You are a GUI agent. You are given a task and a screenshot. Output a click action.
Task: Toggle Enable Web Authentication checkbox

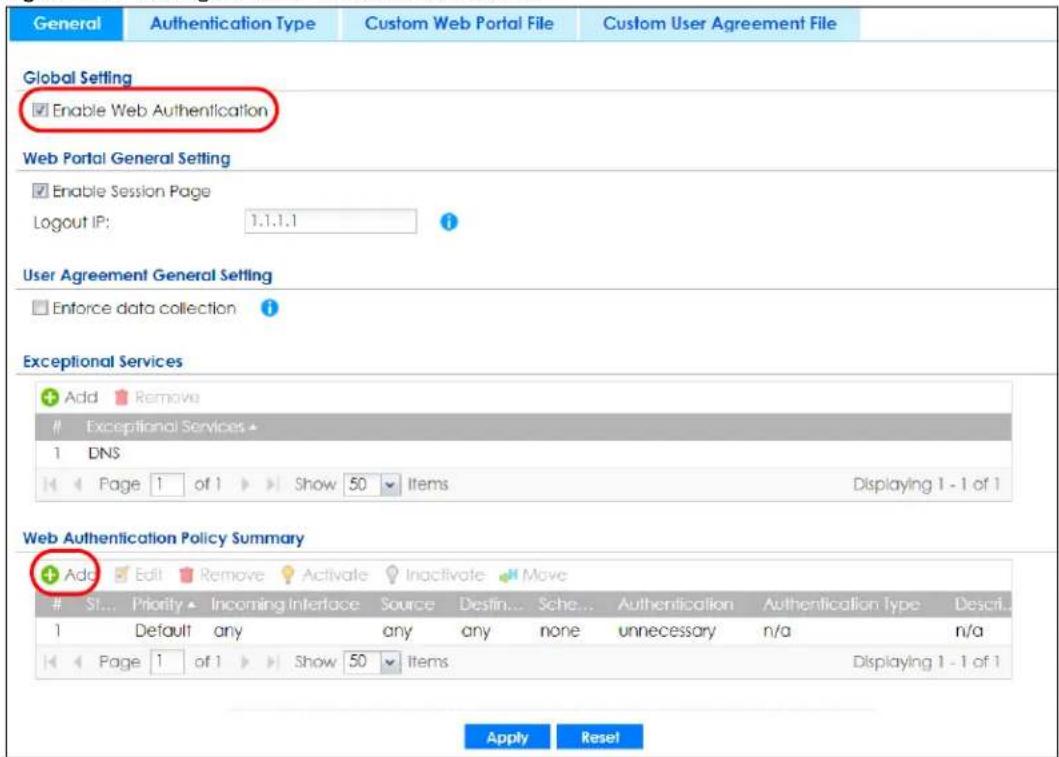(41, 110)
